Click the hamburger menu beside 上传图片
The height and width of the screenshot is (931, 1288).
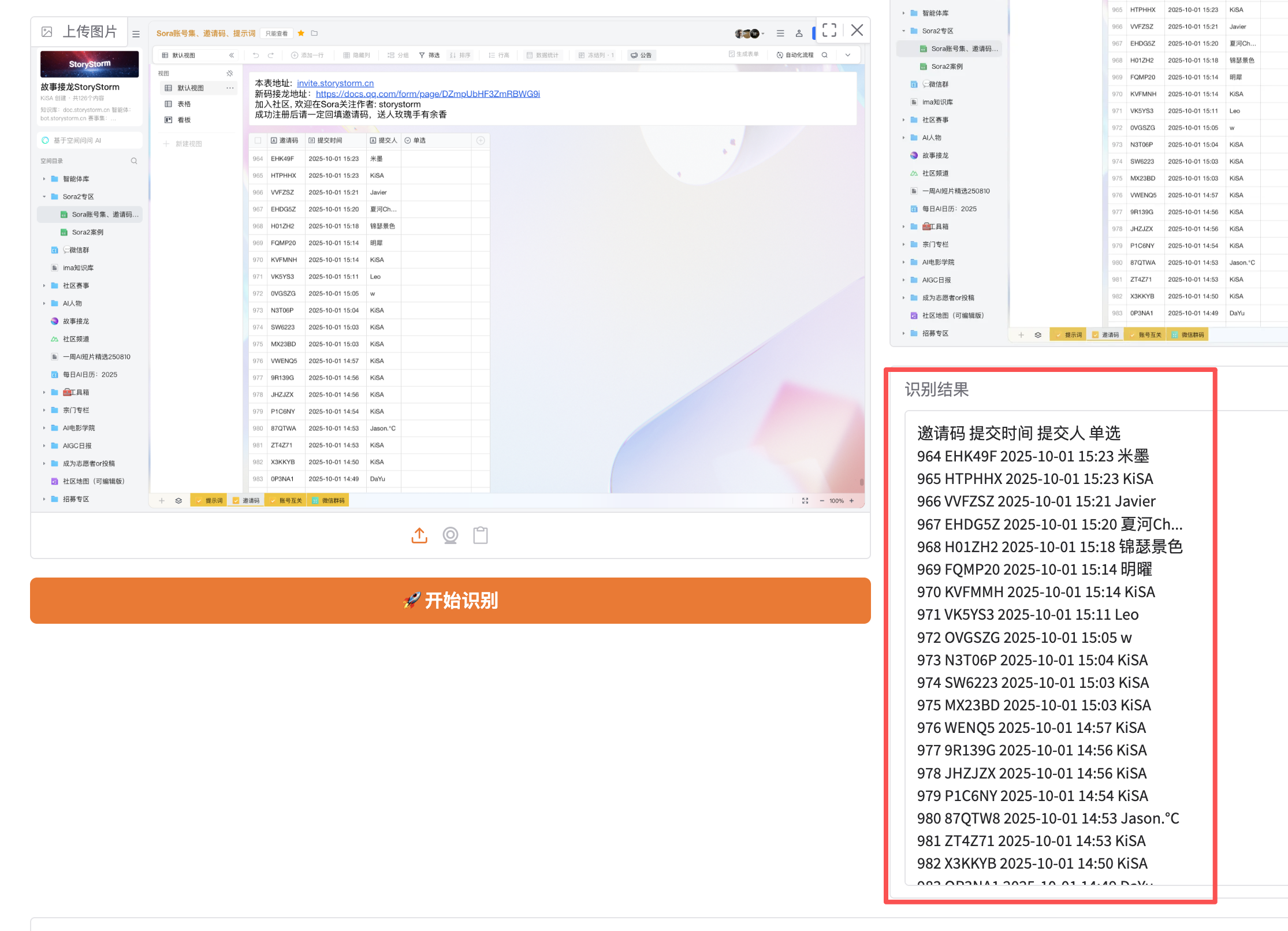pyautogui.click(x=136, y=34)
